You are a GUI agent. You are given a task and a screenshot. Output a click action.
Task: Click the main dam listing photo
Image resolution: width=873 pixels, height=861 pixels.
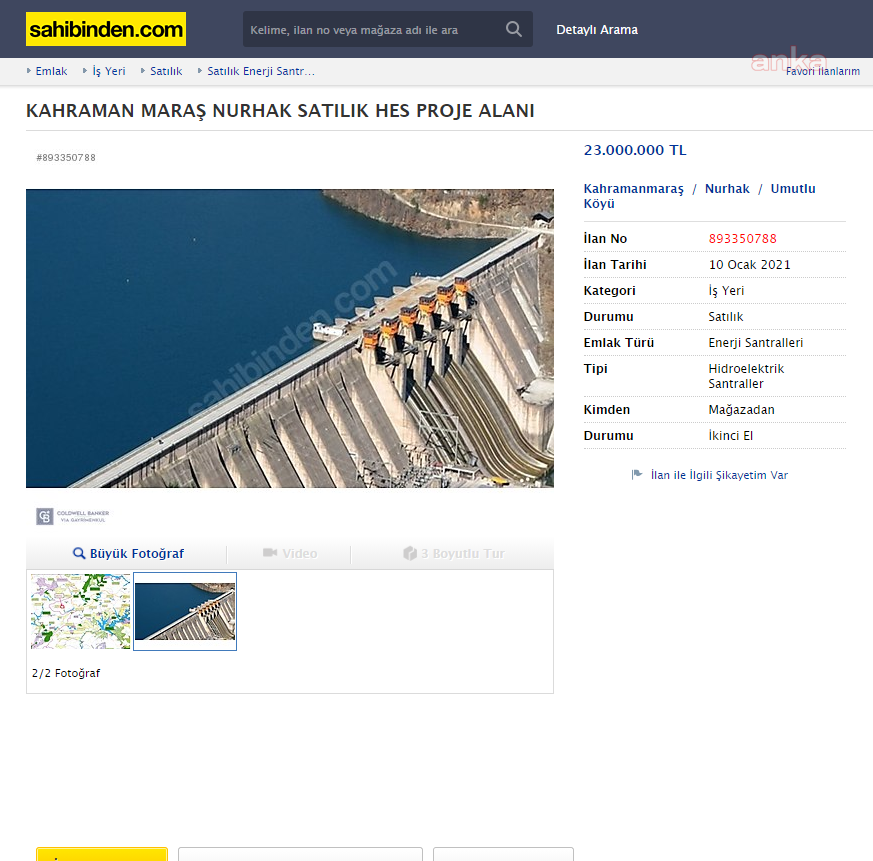coord(289,338)
